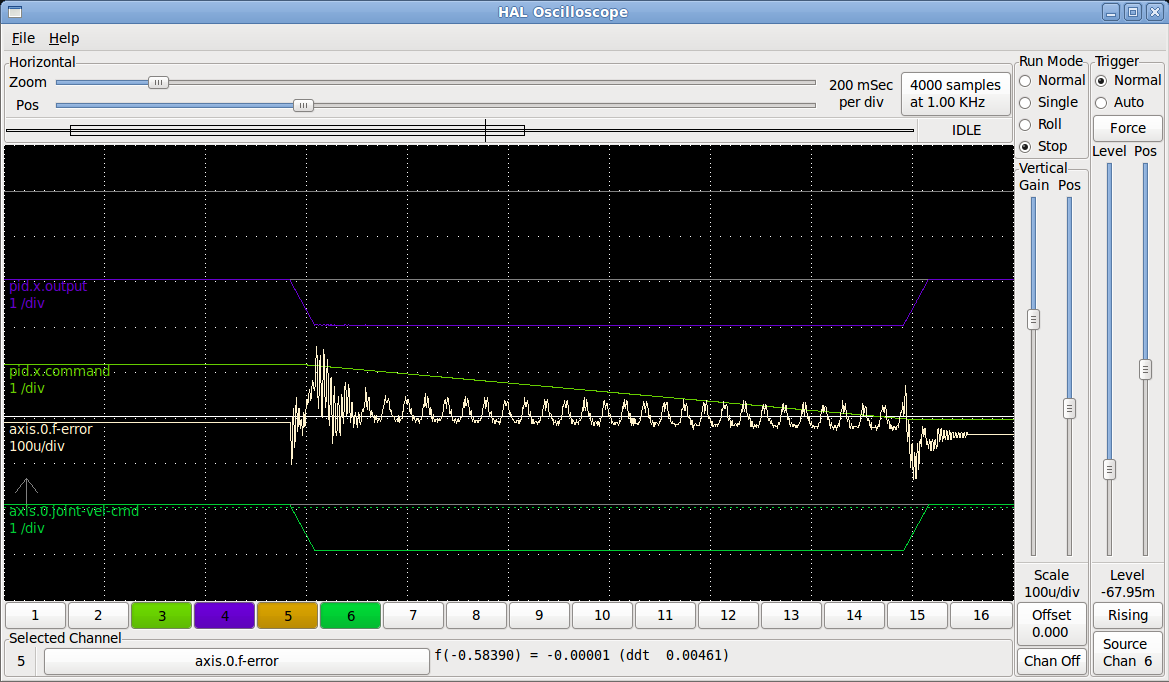1169x682 pixels.
Task: Open the Help menu
Action: point(64,38)
